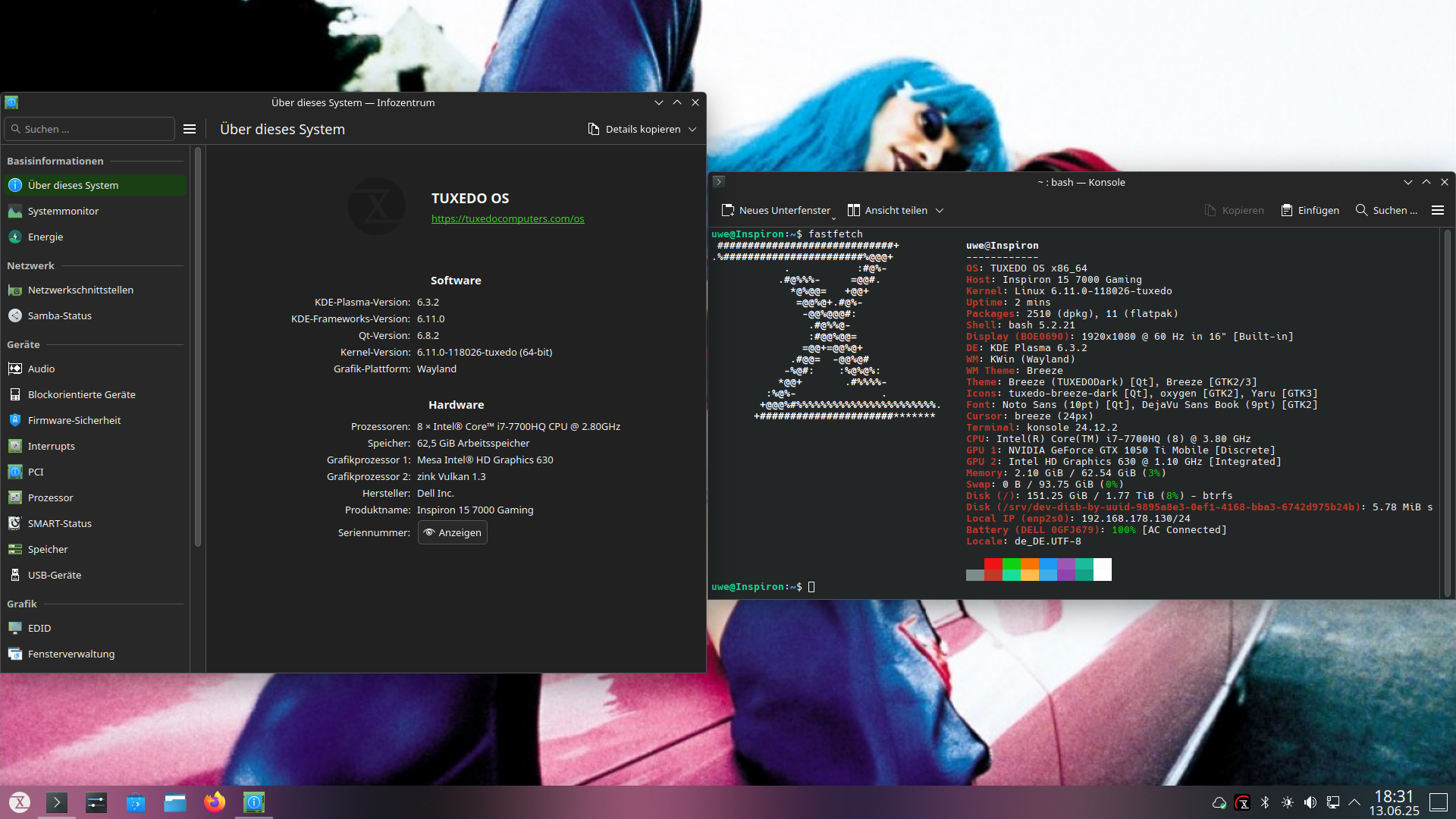Click the USB-Geräte icon
1456x819 pixels.
15,575
